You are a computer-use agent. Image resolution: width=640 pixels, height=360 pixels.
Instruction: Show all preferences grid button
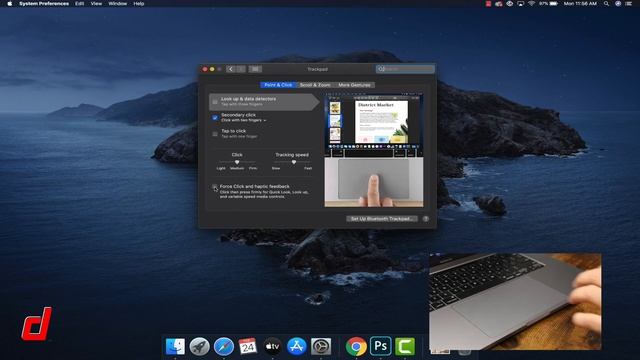(255, 69)
